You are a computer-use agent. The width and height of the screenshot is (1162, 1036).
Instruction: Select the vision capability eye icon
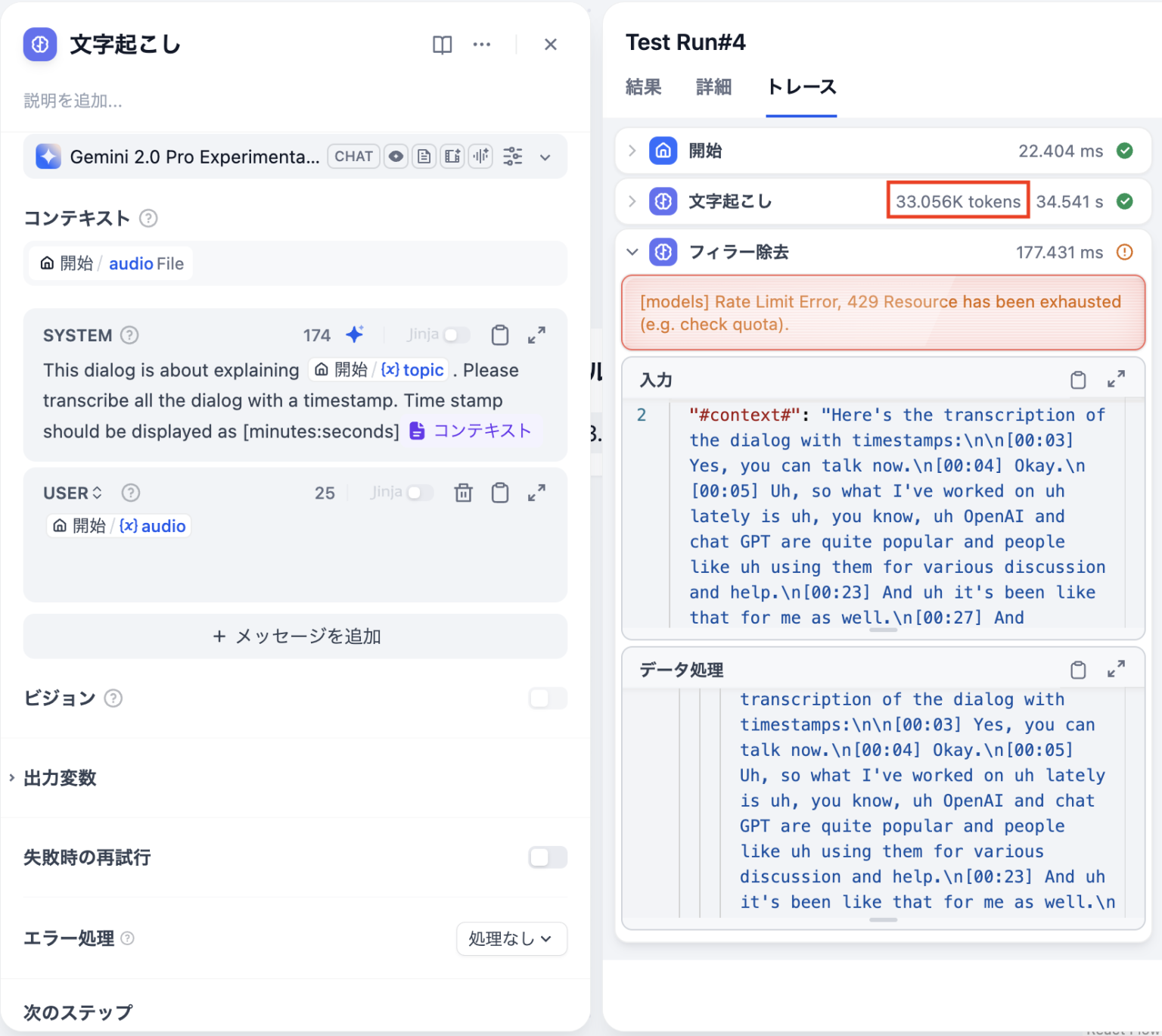(396, 157)
